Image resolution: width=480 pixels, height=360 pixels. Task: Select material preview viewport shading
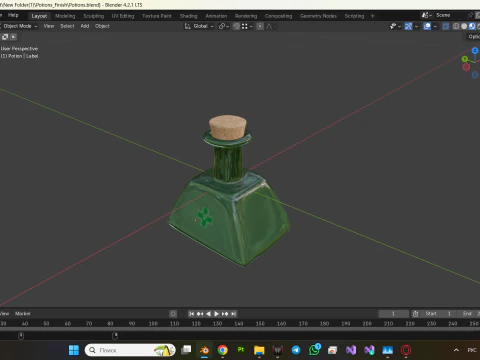coord(472,26)
